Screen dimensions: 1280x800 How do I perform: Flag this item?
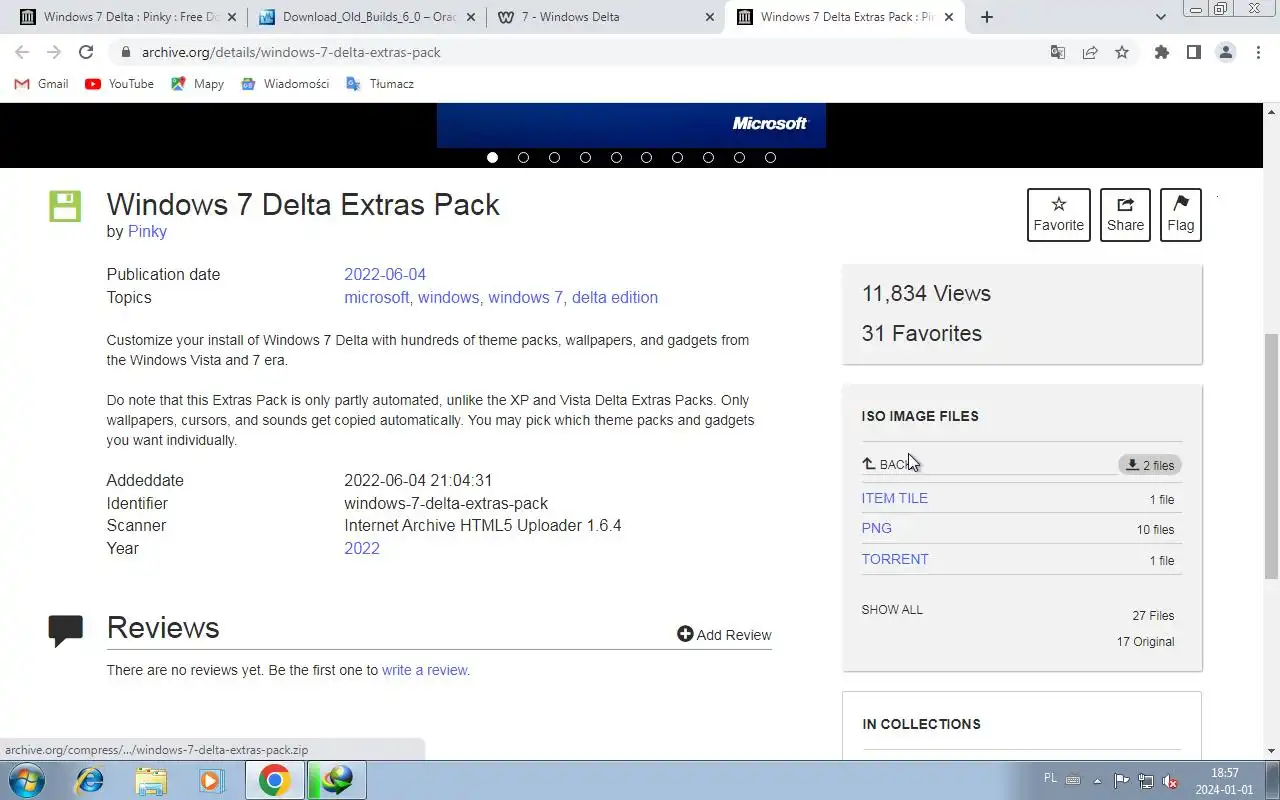click(x=1180, y=215)
